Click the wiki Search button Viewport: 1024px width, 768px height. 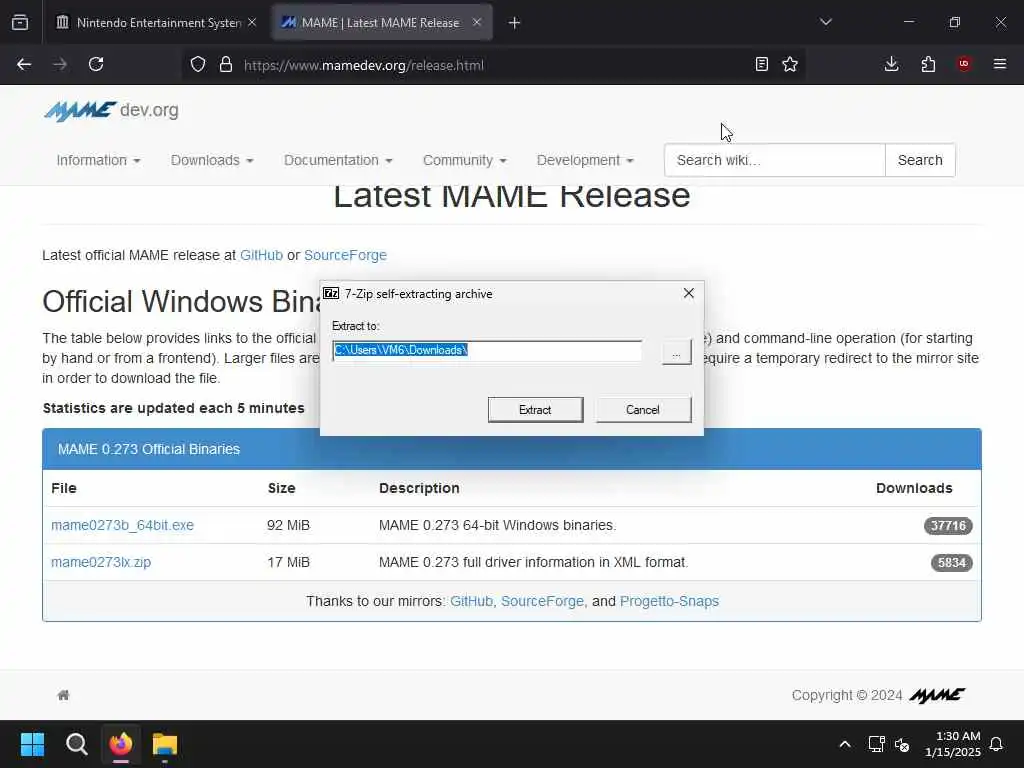coord(920,160)
